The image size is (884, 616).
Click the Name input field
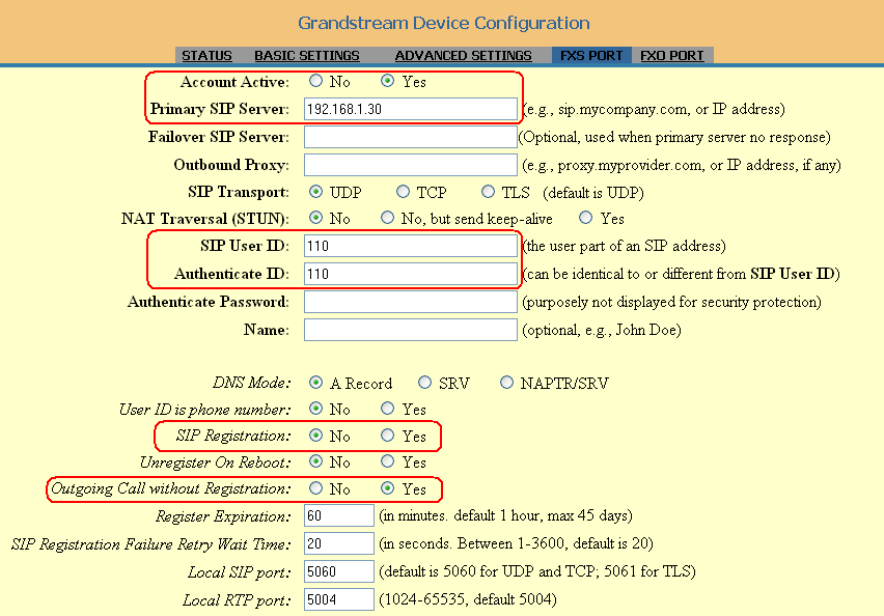(x=410, y=330)
